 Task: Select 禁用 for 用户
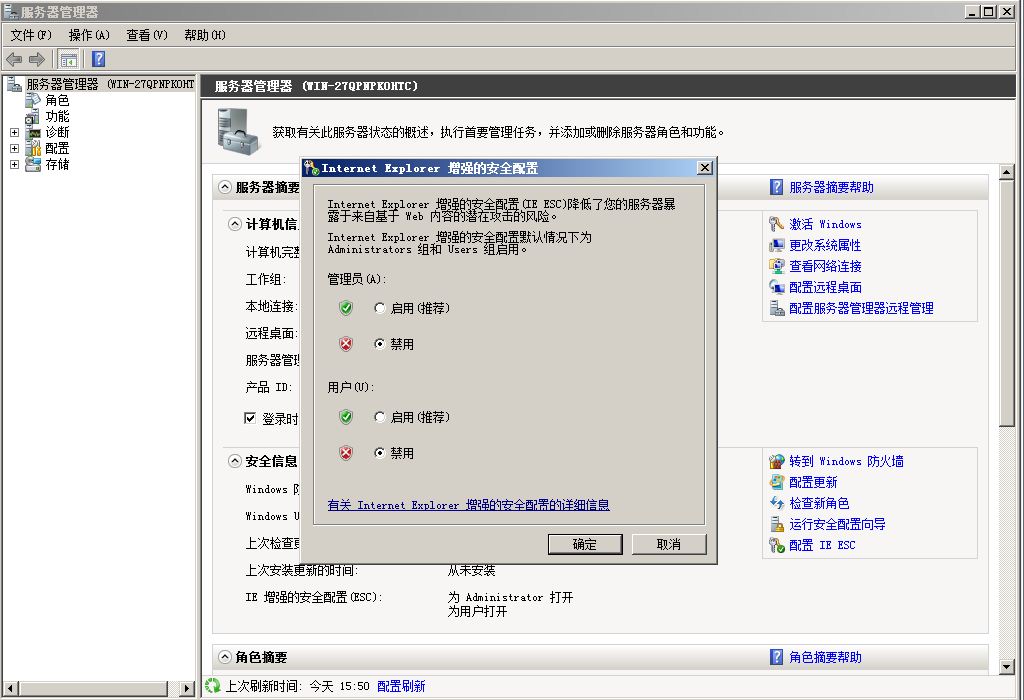pos(379,453)
